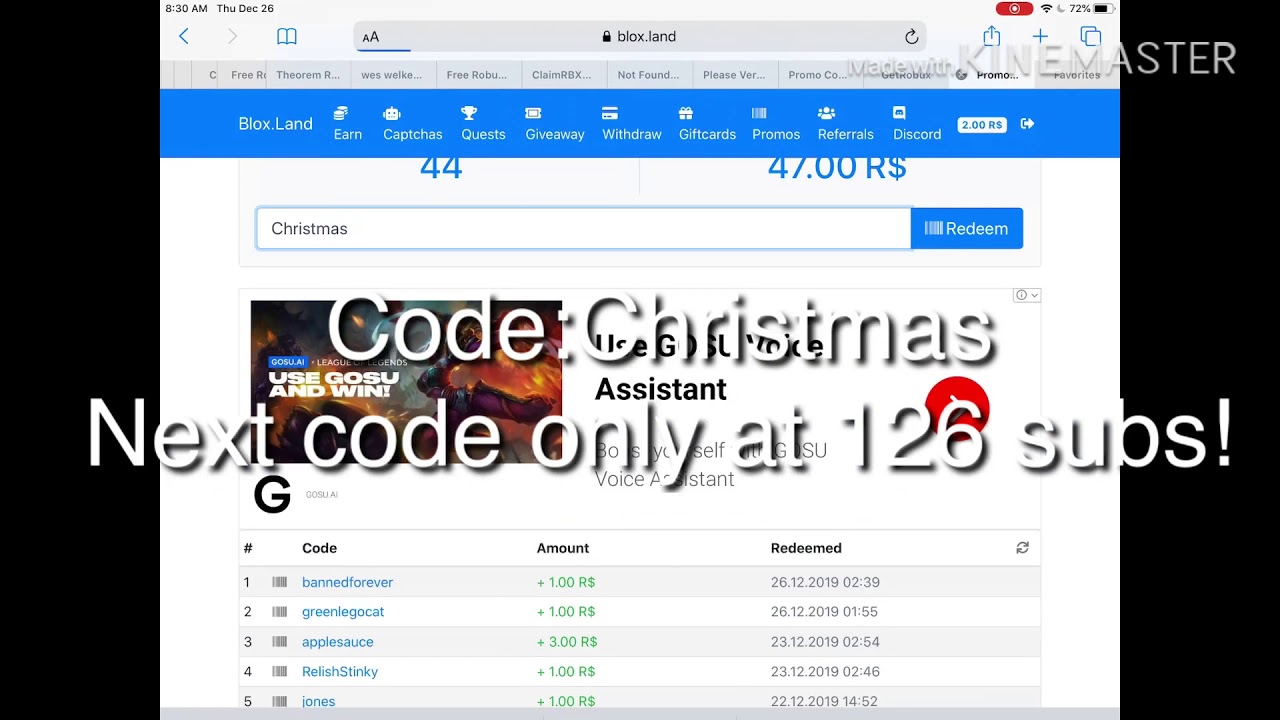The image size is (1280, 720).
Task: Switch to the ClaimRBX... browser tab
Action: click(x=561, y=75)
